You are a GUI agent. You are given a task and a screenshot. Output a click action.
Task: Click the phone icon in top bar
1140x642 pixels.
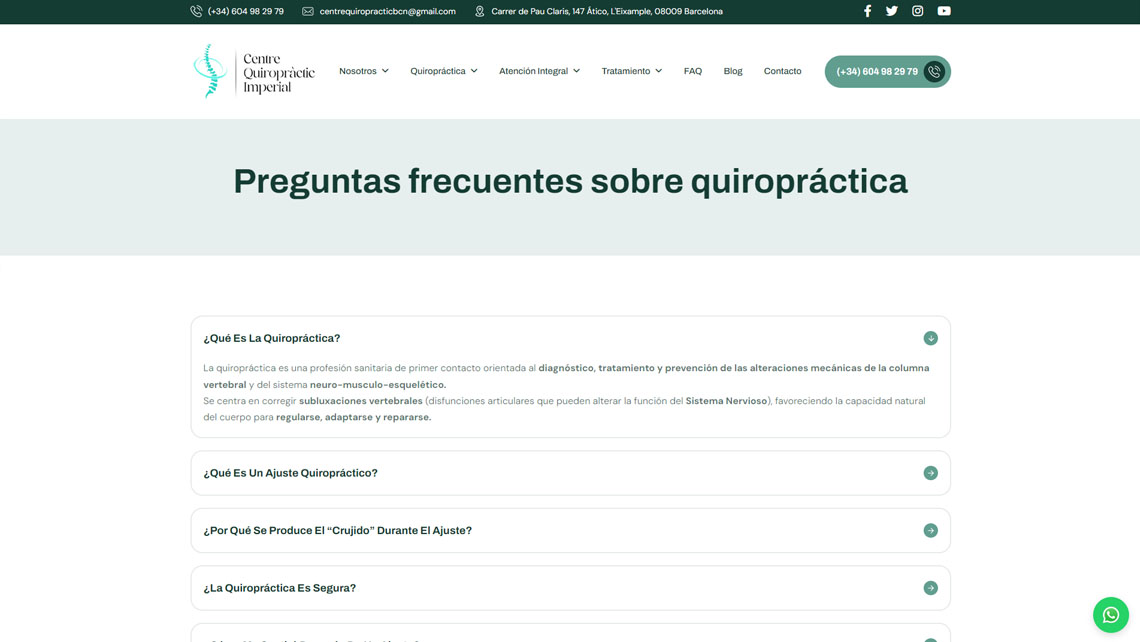click(196, 11)
